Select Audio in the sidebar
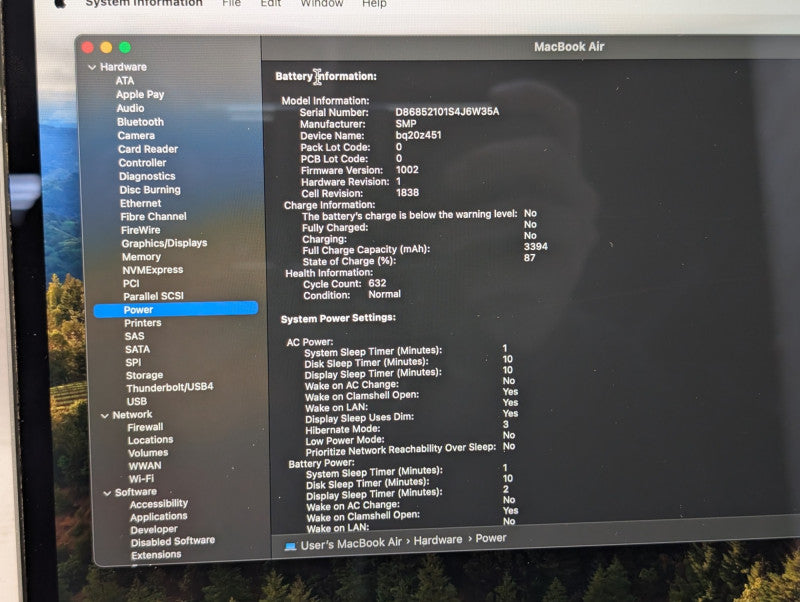This screenshot has height=602, width=800. (x=130, y=108)
